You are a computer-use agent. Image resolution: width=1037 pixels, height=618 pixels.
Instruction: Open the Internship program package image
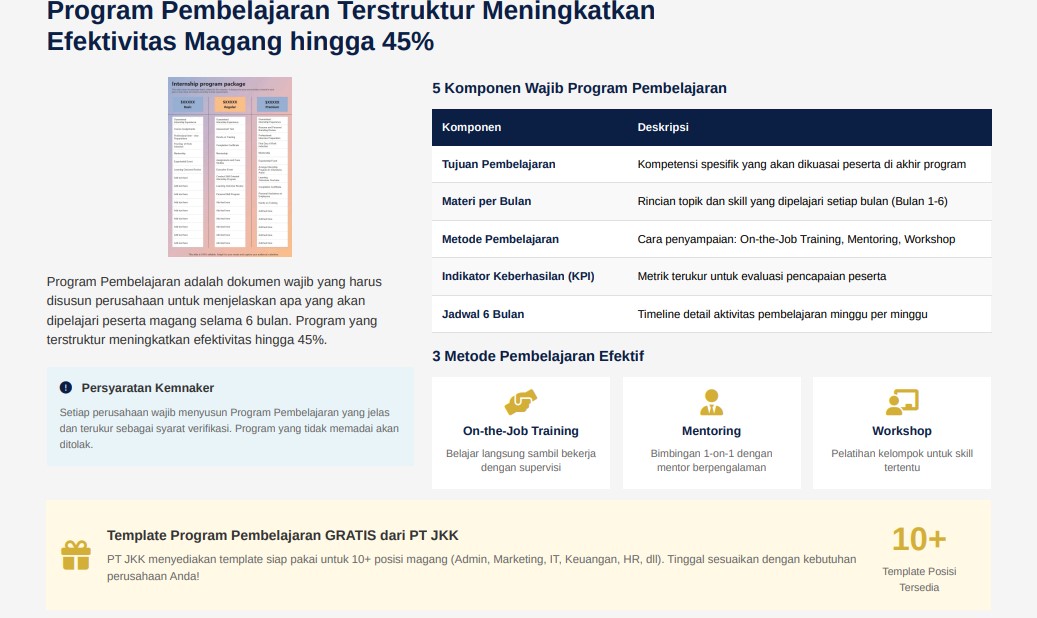click(229, 167)
